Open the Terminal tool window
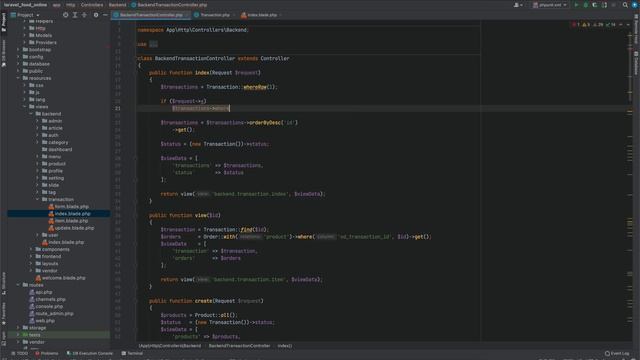The height and width of the screenshot is (360, 640). click(x=132, y=353)
